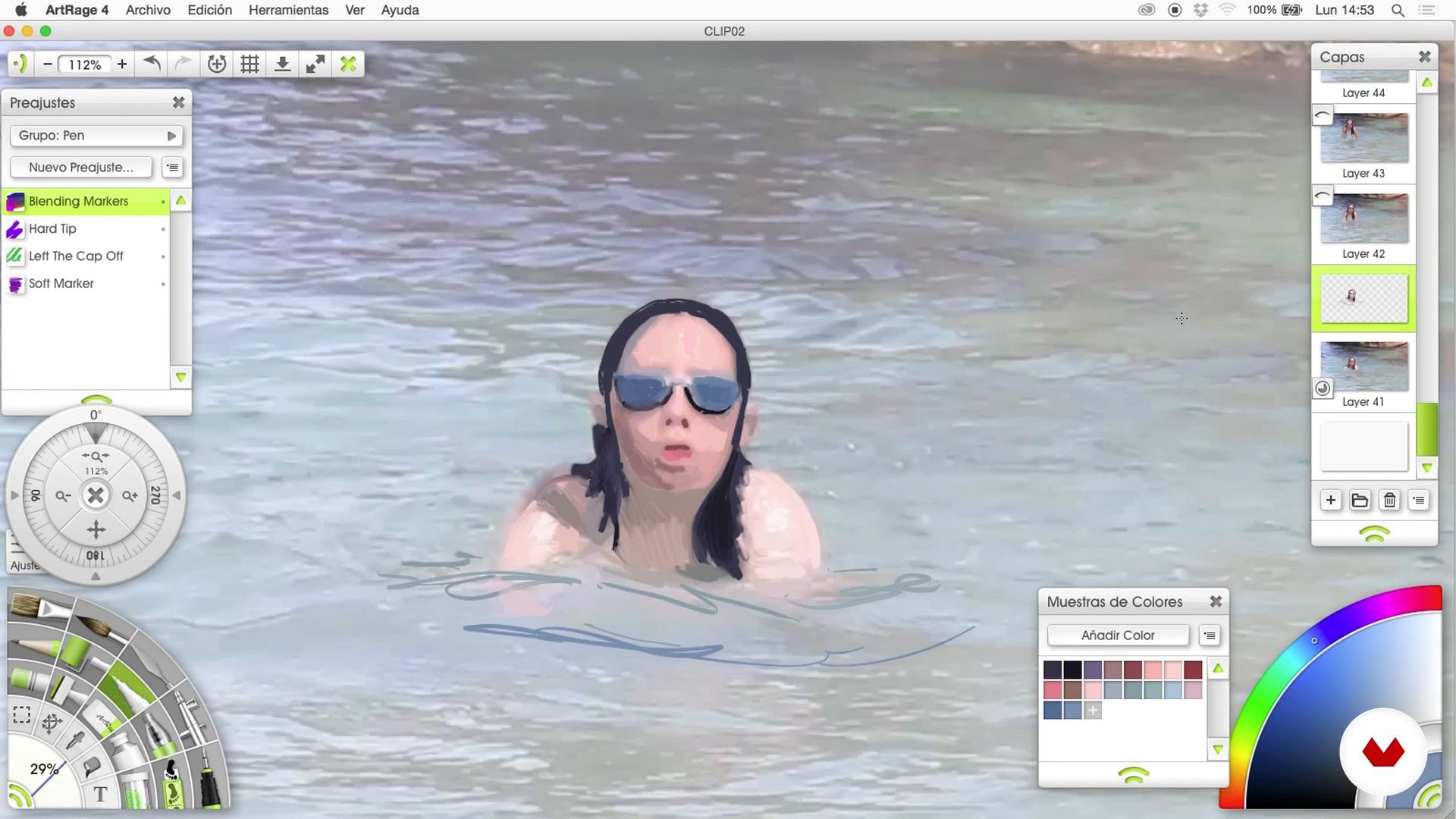Open the Edición menu

210,10
